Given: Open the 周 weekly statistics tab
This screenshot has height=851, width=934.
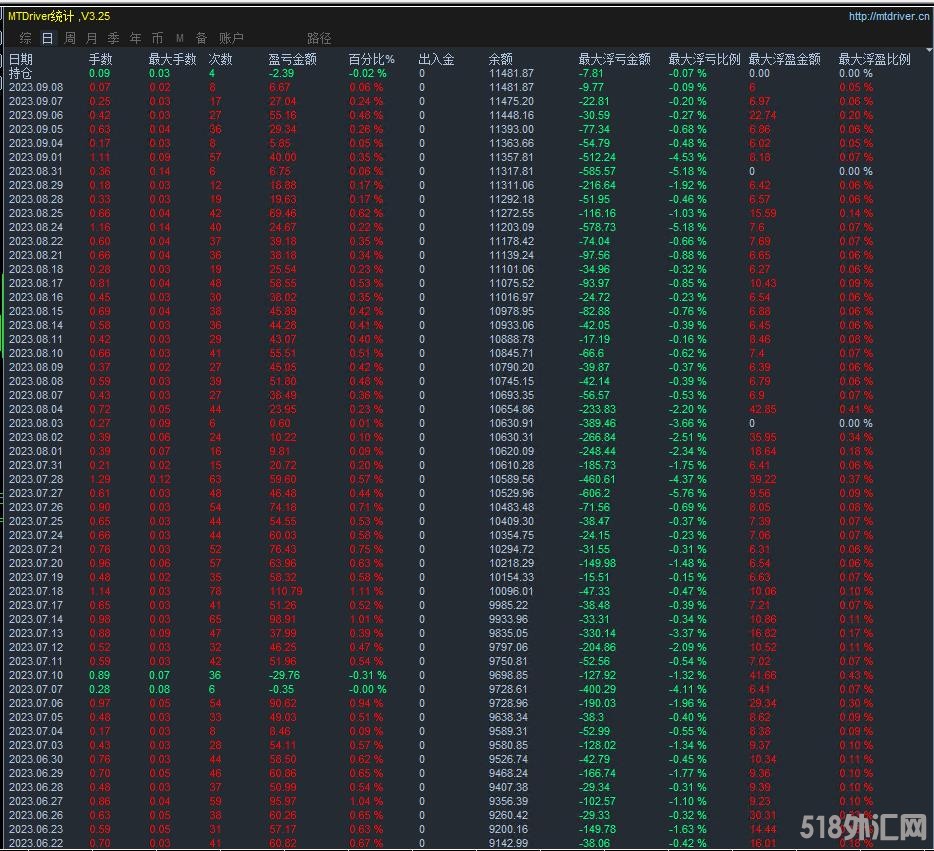Looking at the screenshot, I should 70,38.
